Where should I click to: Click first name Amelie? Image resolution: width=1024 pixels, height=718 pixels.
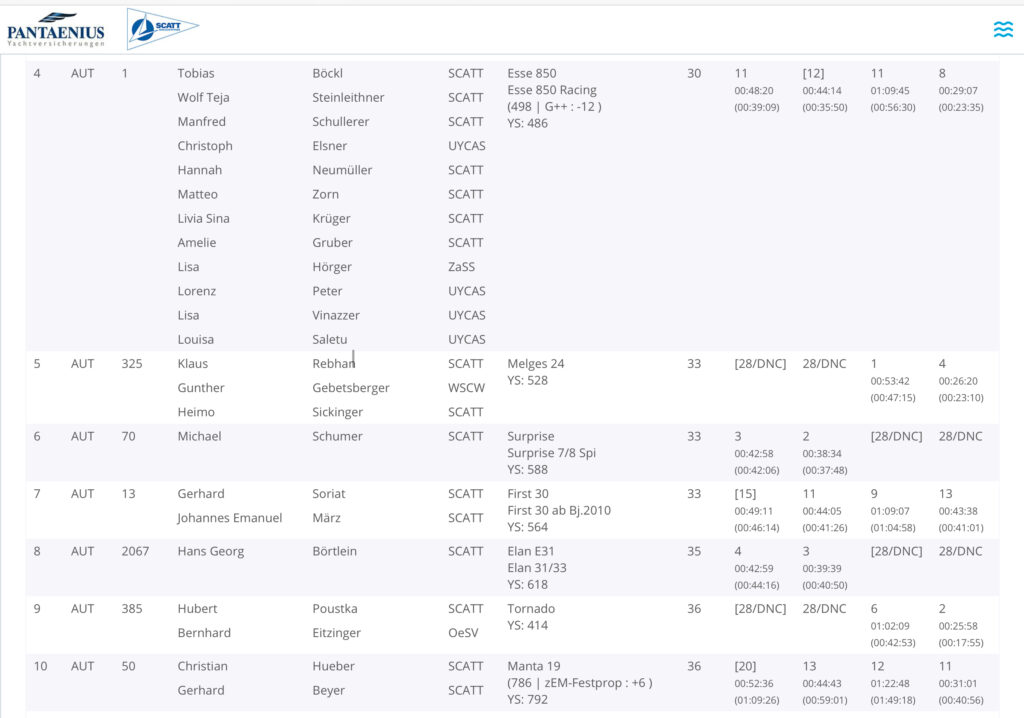click(x=197, y=242)
